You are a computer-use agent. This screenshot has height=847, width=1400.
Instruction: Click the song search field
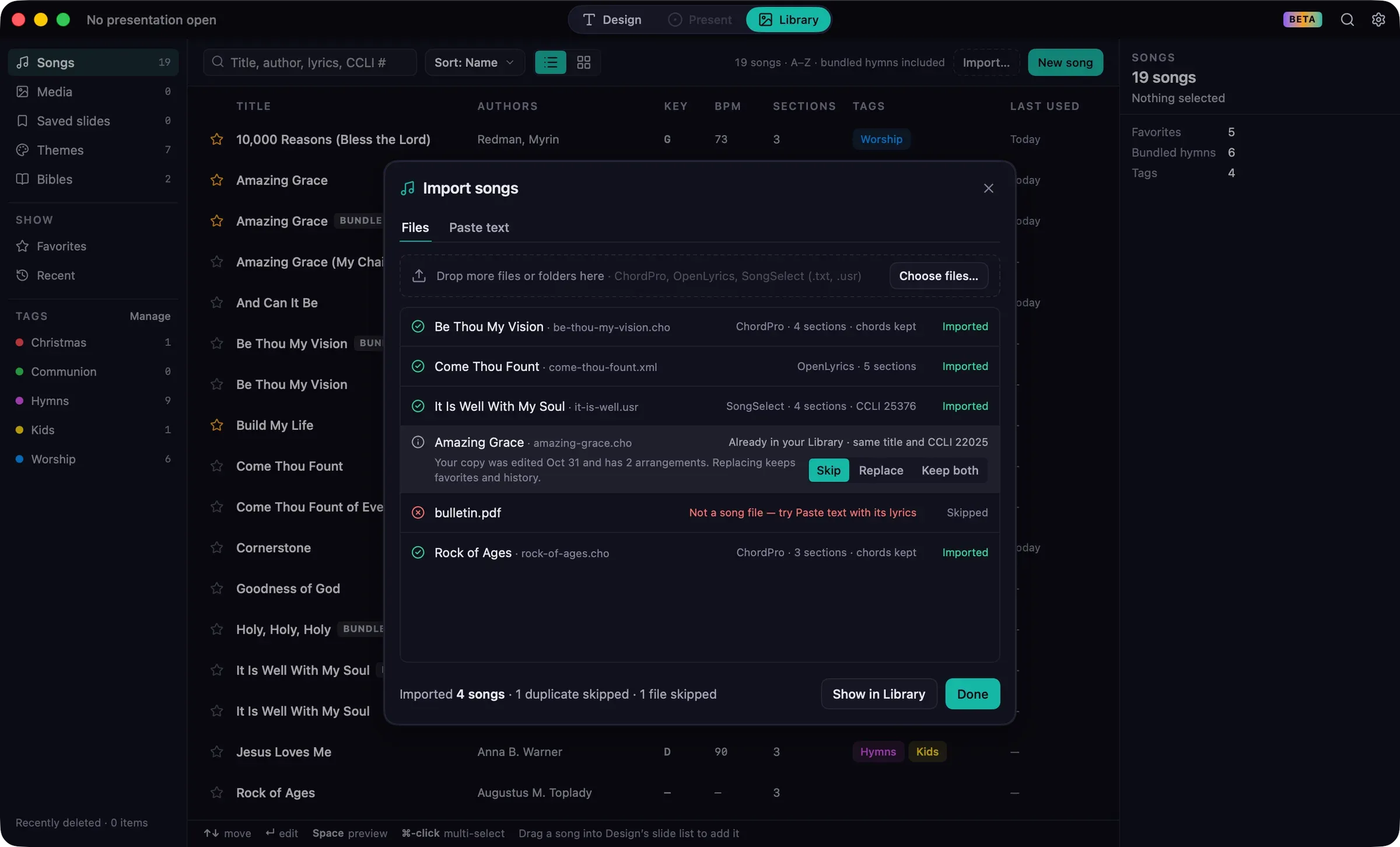click(310, 62)
